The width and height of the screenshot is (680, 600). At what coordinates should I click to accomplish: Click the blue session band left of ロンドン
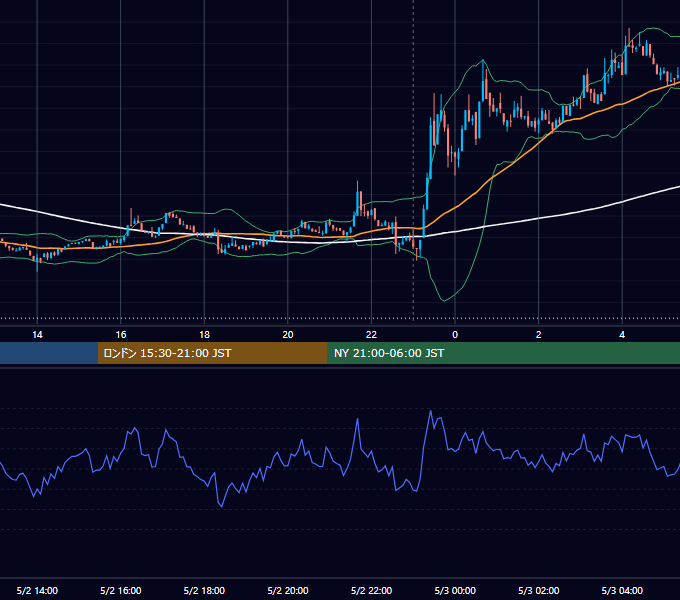click(x=49, y=353)
